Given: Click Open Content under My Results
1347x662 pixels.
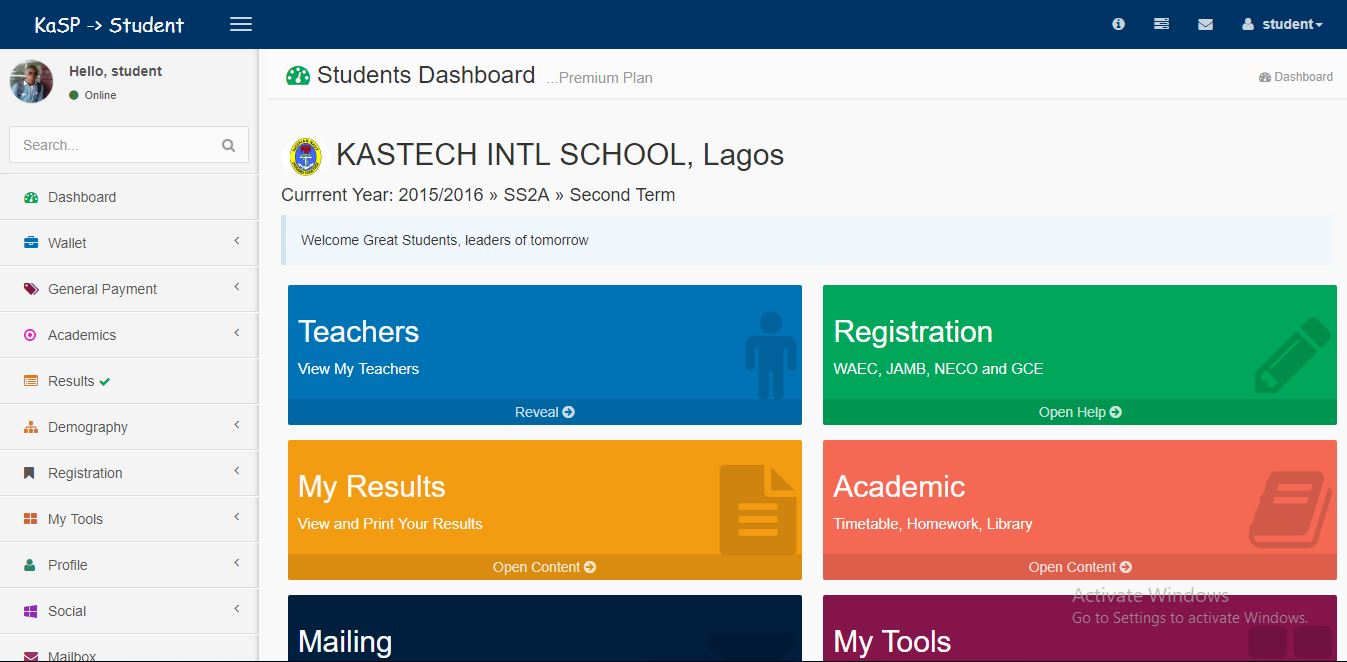Looking at the screenshot, I should coord(544,567).
